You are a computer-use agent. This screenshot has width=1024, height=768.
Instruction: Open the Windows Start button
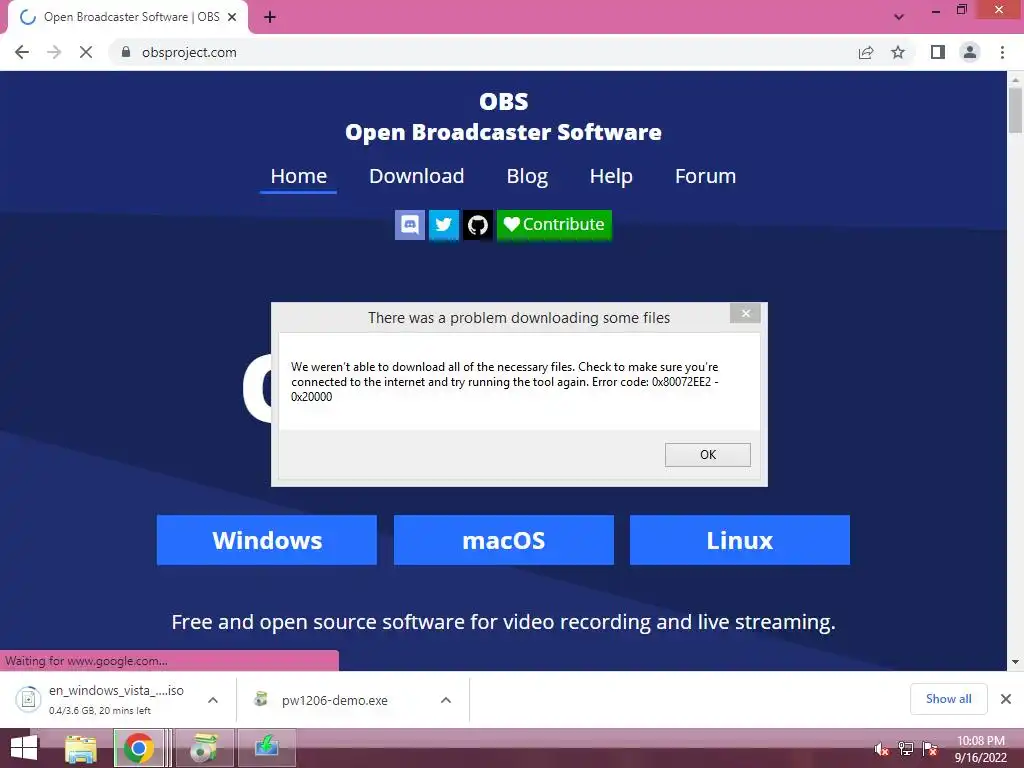(x=24, y=748)
